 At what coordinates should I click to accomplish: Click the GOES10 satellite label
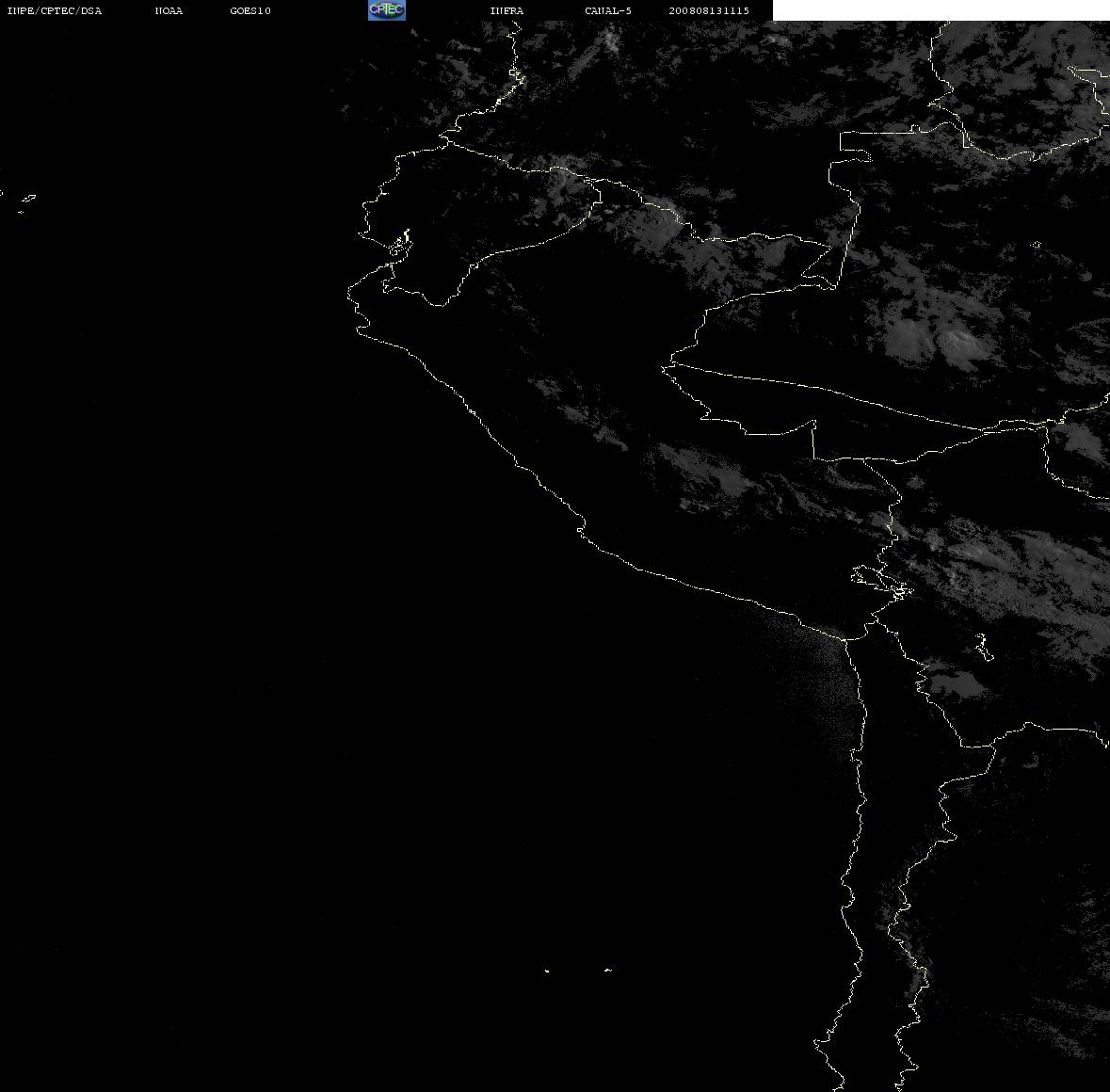tap(250, 10)
